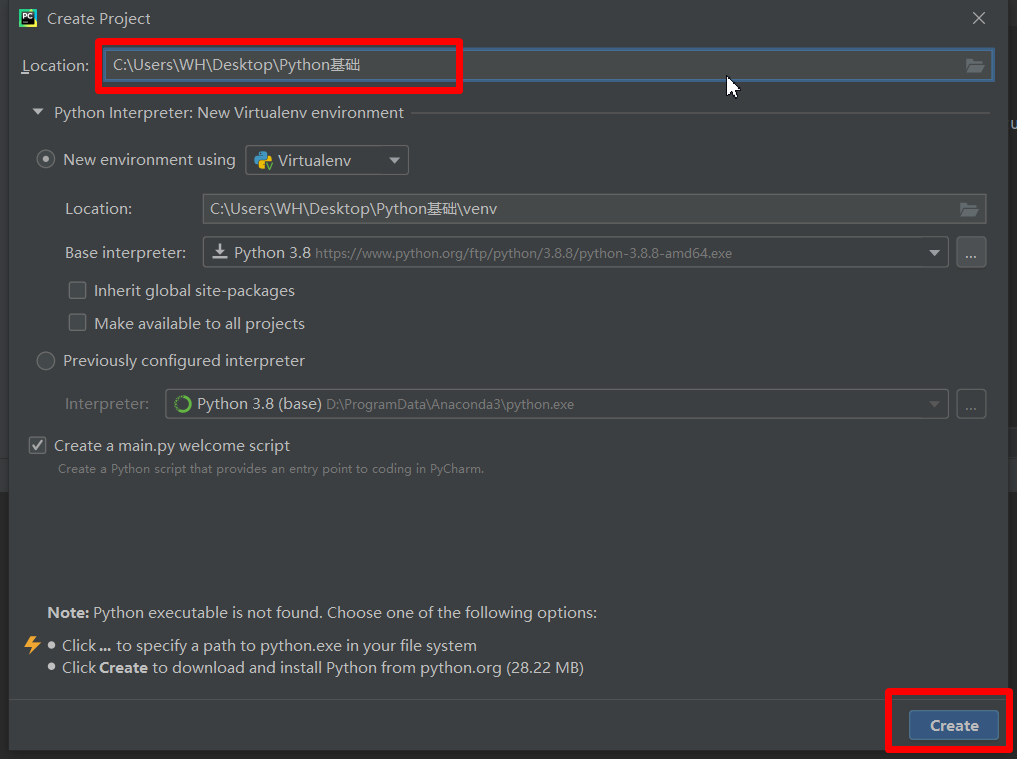
Task: Collapse the Python Interpreter section
Action: click(x=38, y=112)
